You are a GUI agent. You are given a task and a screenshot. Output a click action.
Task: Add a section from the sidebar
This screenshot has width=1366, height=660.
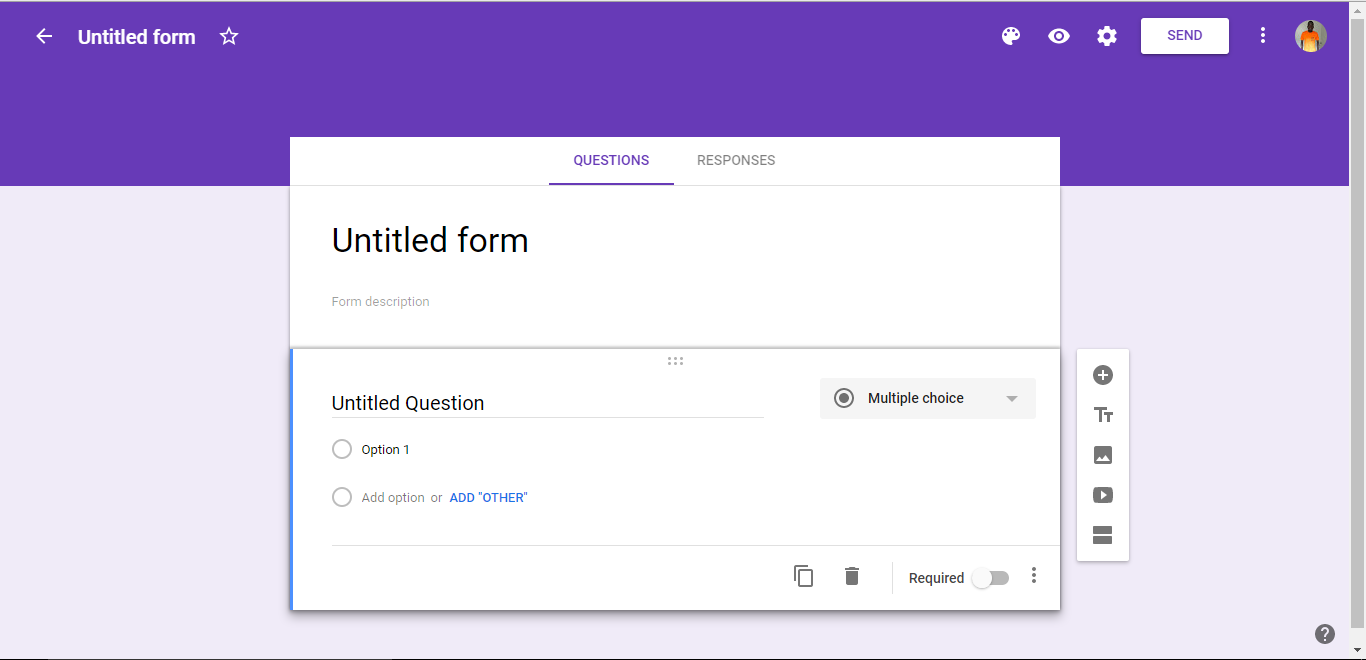click(x=1103, y=535)
